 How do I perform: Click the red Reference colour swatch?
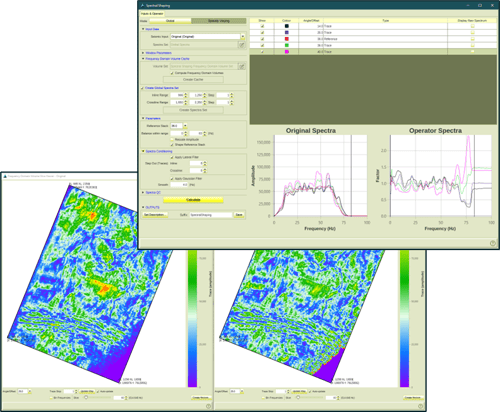[x=286, y=39]
